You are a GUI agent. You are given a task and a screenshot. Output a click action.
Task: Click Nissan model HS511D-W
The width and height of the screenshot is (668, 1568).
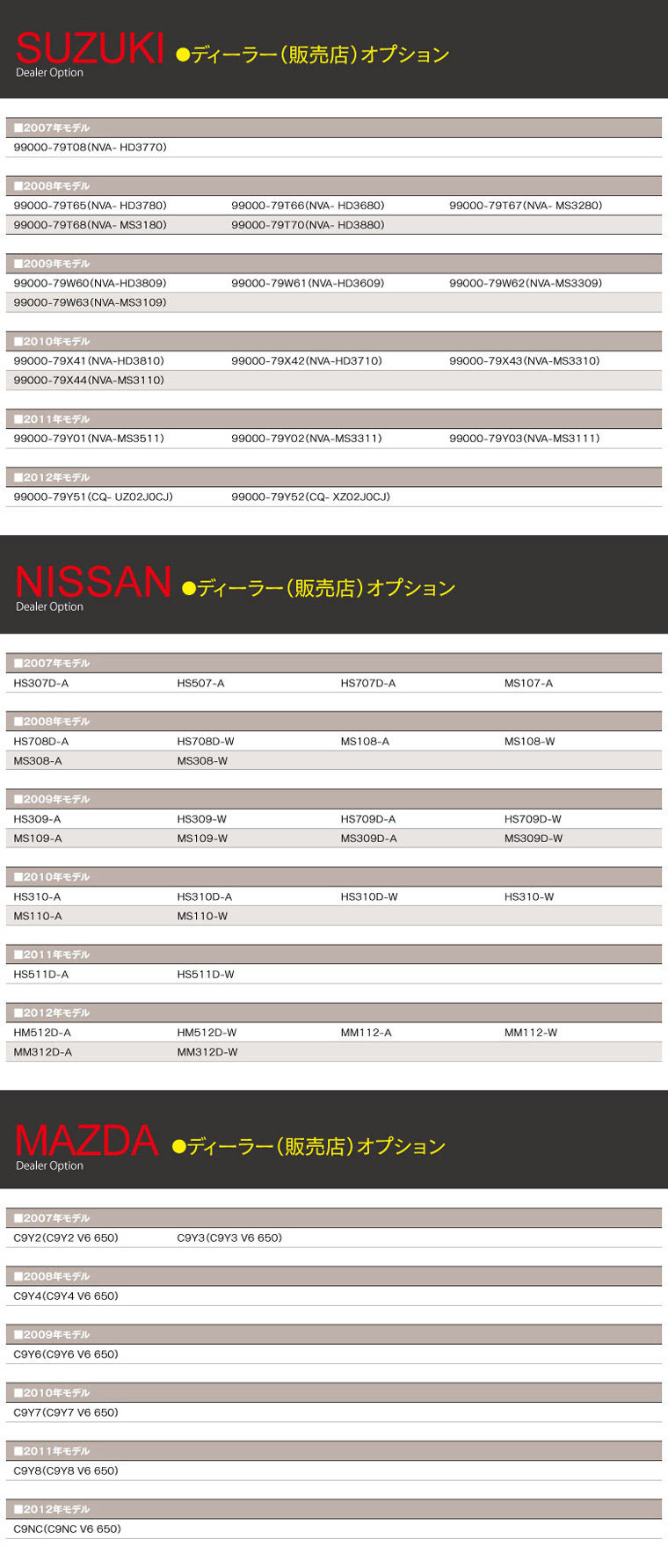pos(206,975)
